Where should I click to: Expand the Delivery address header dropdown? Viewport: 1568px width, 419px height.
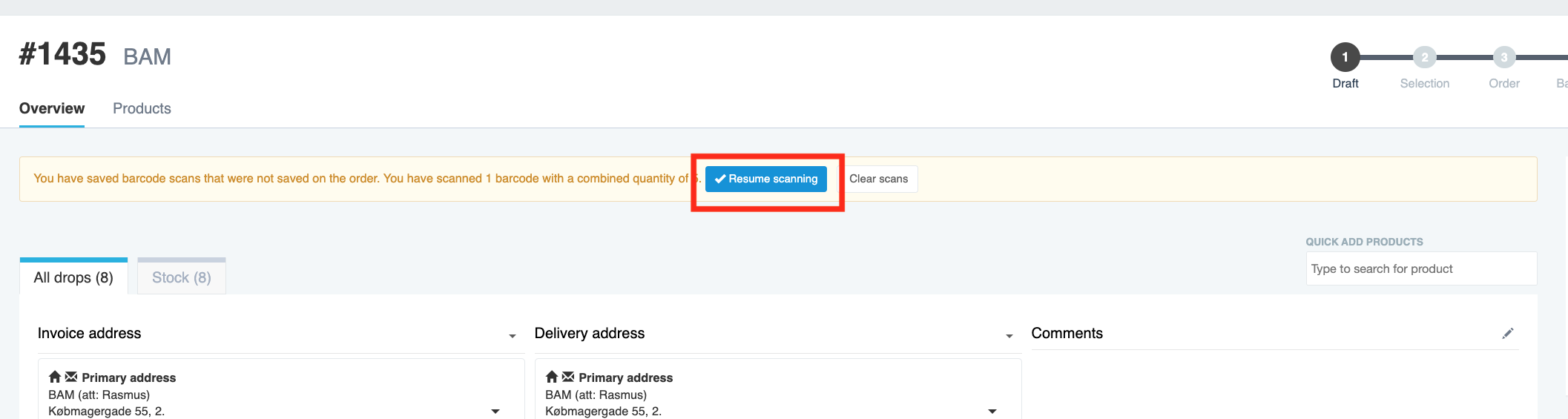1009,336
